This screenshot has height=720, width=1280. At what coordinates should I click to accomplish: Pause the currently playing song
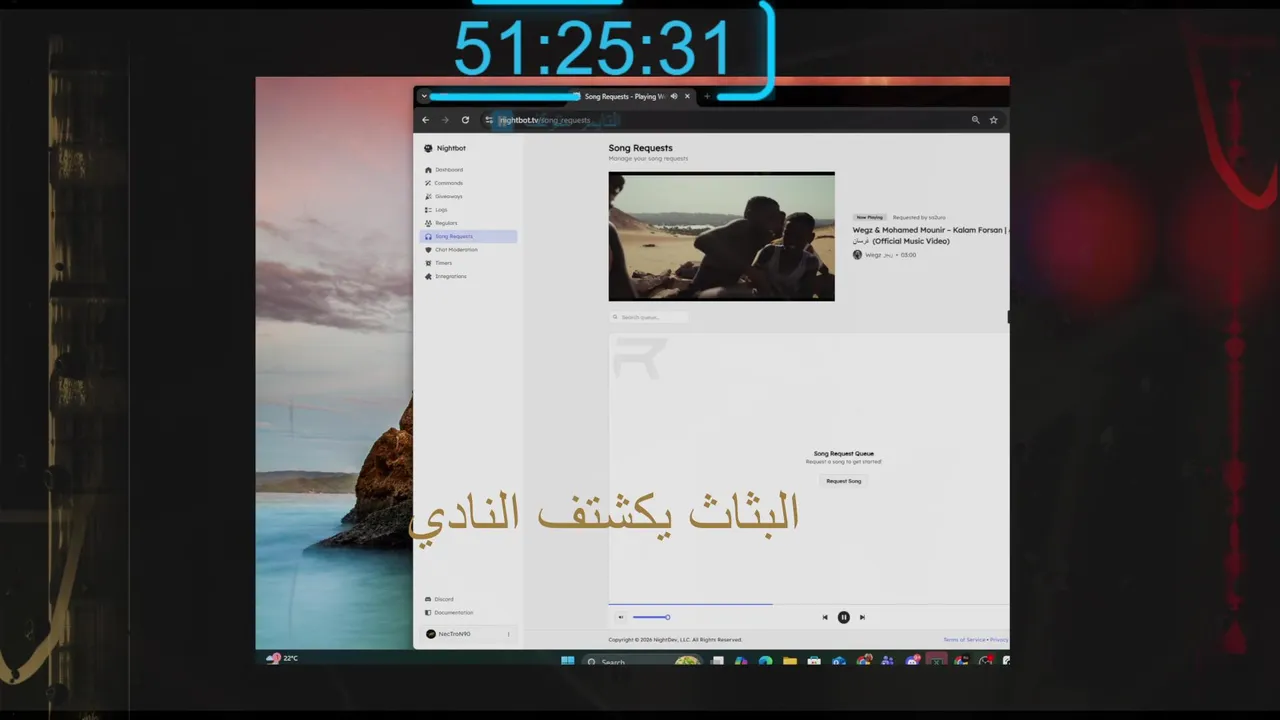(843, 617)
